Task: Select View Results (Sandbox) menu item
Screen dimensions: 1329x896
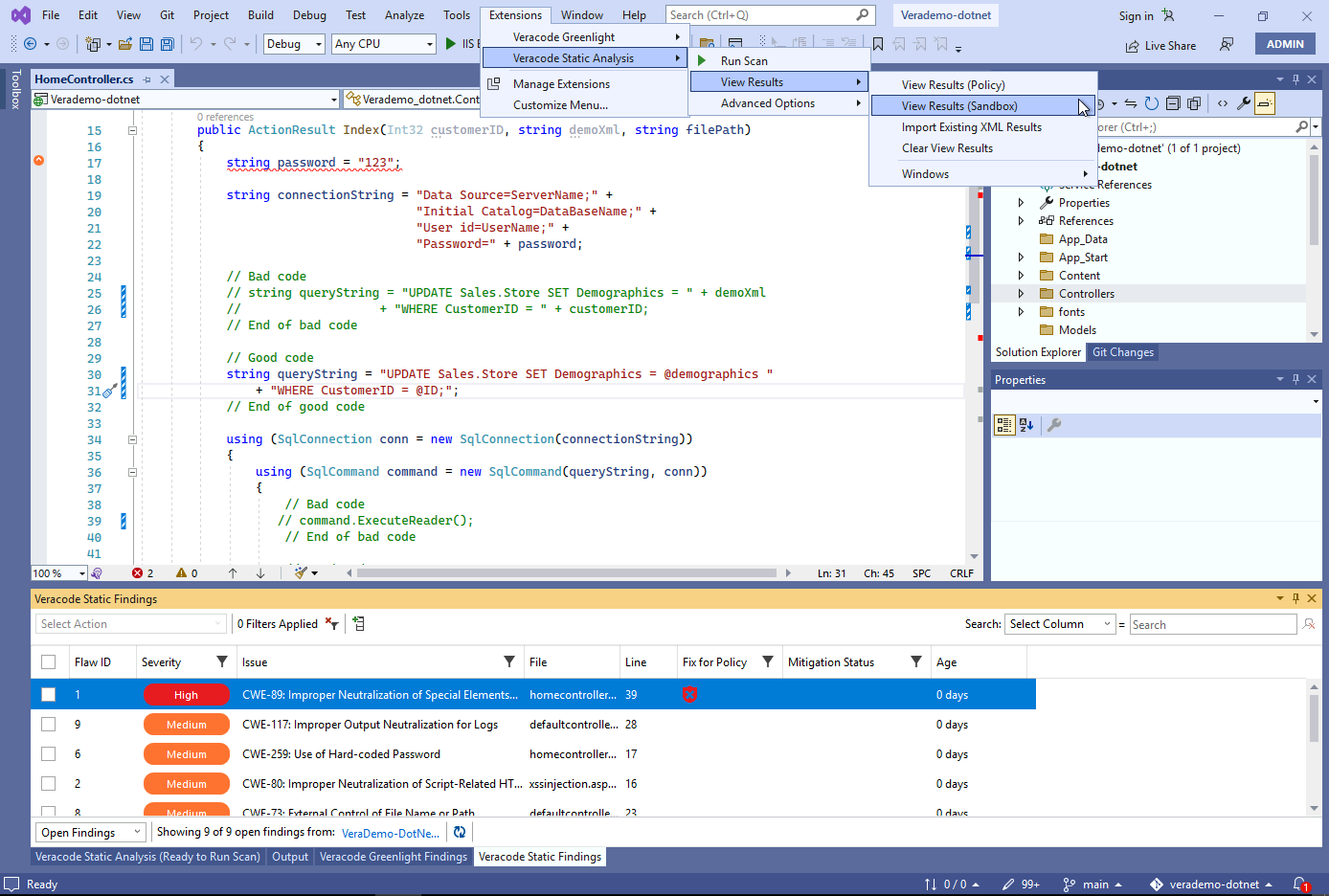Action: [982, 106]
